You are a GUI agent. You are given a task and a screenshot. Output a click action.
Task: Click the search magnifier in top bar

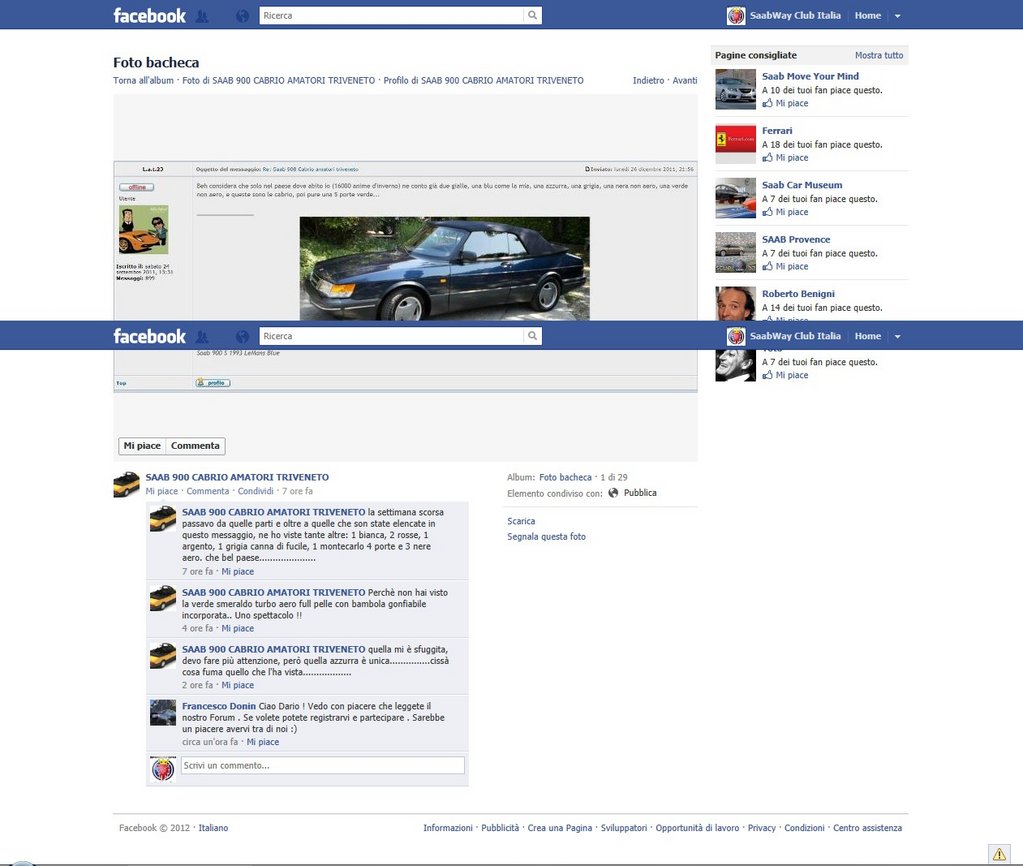pos(532,16)
